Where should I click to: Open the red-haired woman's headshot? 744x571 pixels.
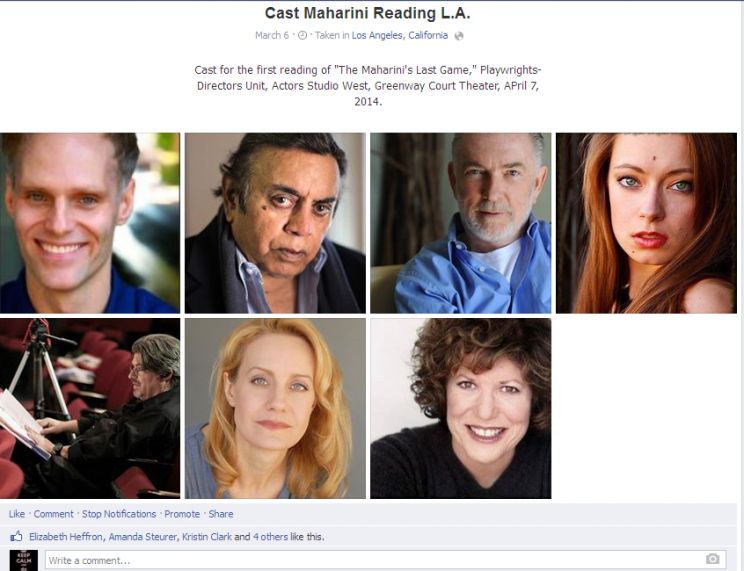pos(646,223)
